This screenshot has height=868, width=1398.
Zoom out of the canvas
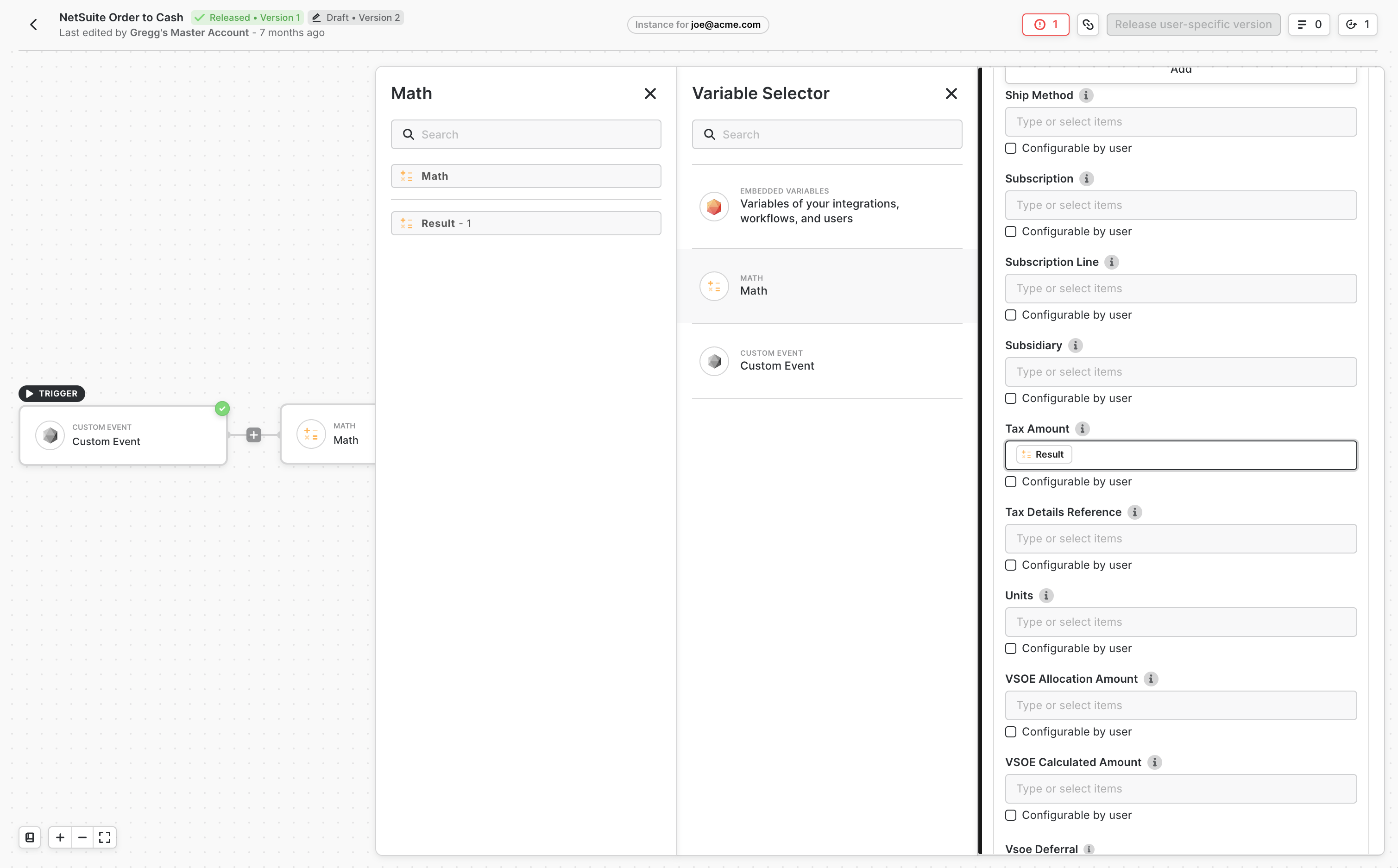82,837
